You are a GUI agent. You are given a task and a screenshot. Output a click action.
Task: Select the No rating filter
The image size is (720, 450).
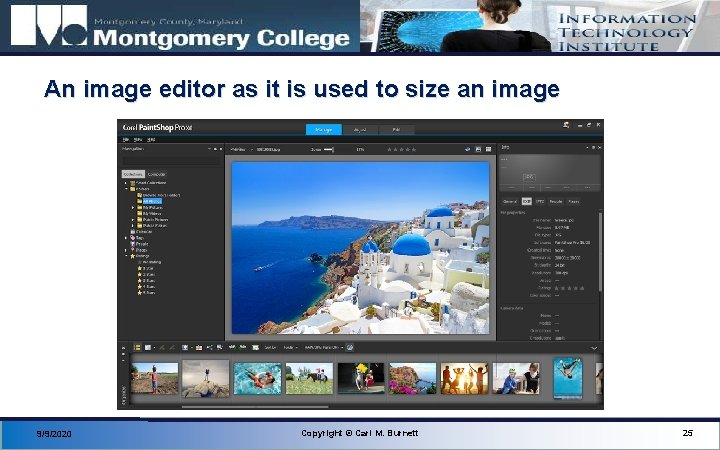pyautogui.click(x=152, y=262)
